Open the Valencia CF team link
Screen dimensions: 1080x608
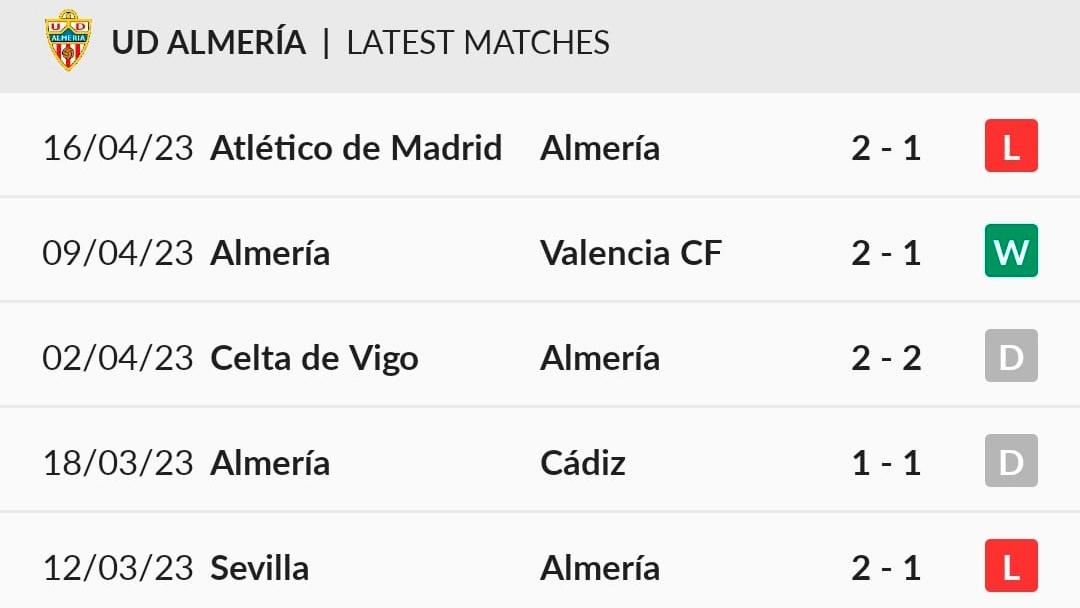point(631,253)
